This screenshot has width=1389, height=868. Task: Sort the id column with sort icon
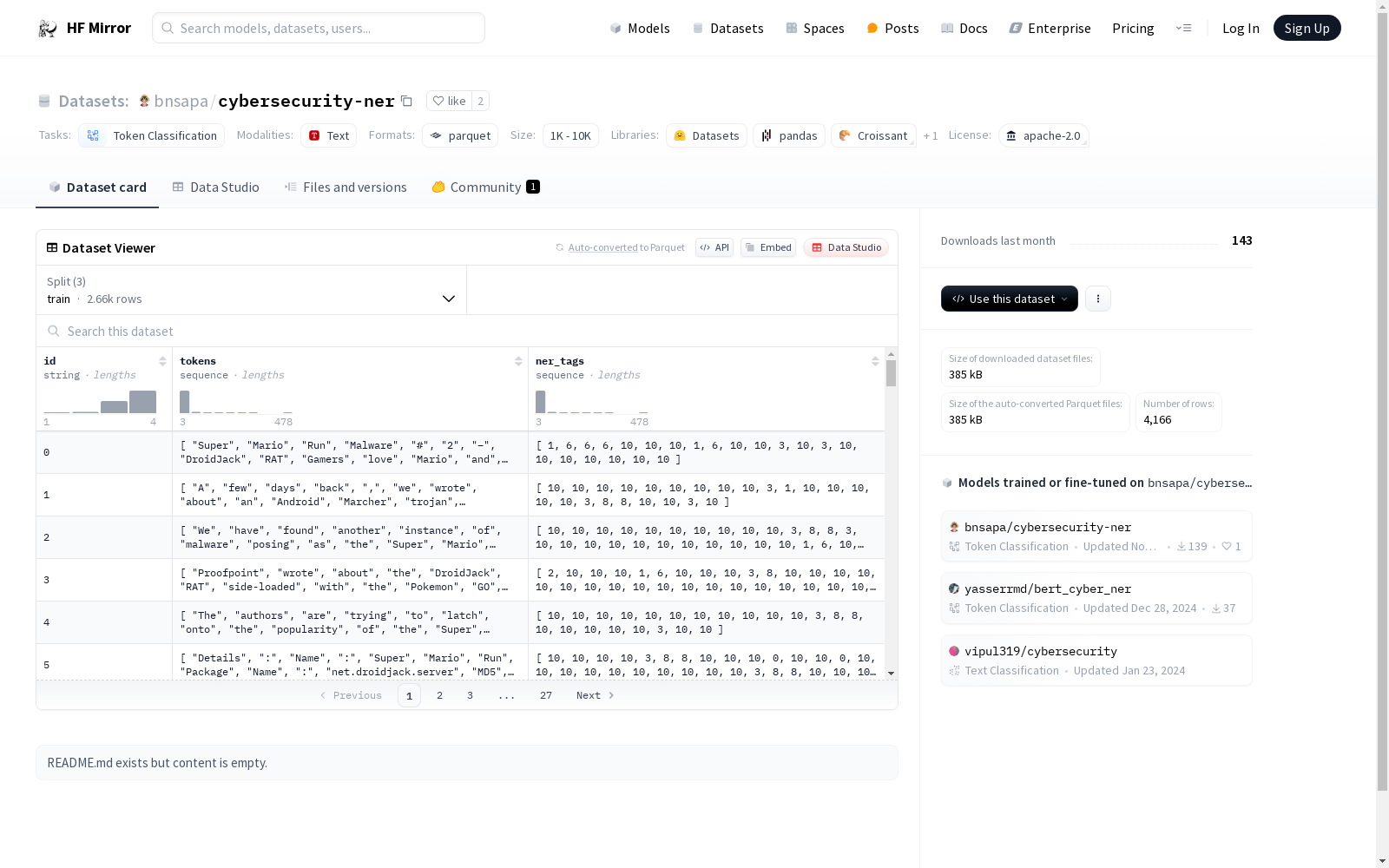pyautogui.click(x=162, y=361)
